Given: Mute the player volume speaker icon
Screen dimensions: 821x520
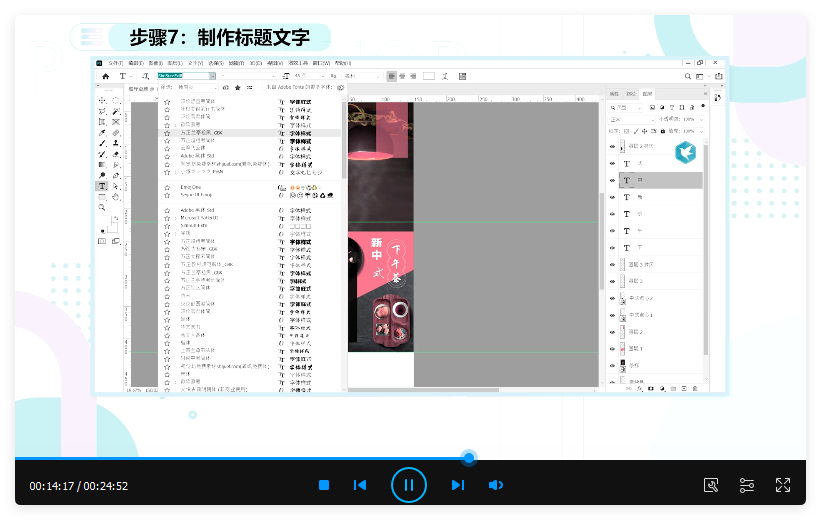Looking at the screenshot, I should click(x=495, y=485).
